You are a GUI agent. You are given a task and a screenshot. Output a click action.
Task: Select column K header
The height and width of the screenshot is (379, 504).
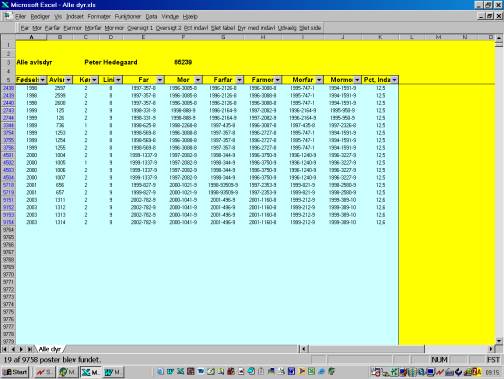click(x=380, y=37)
